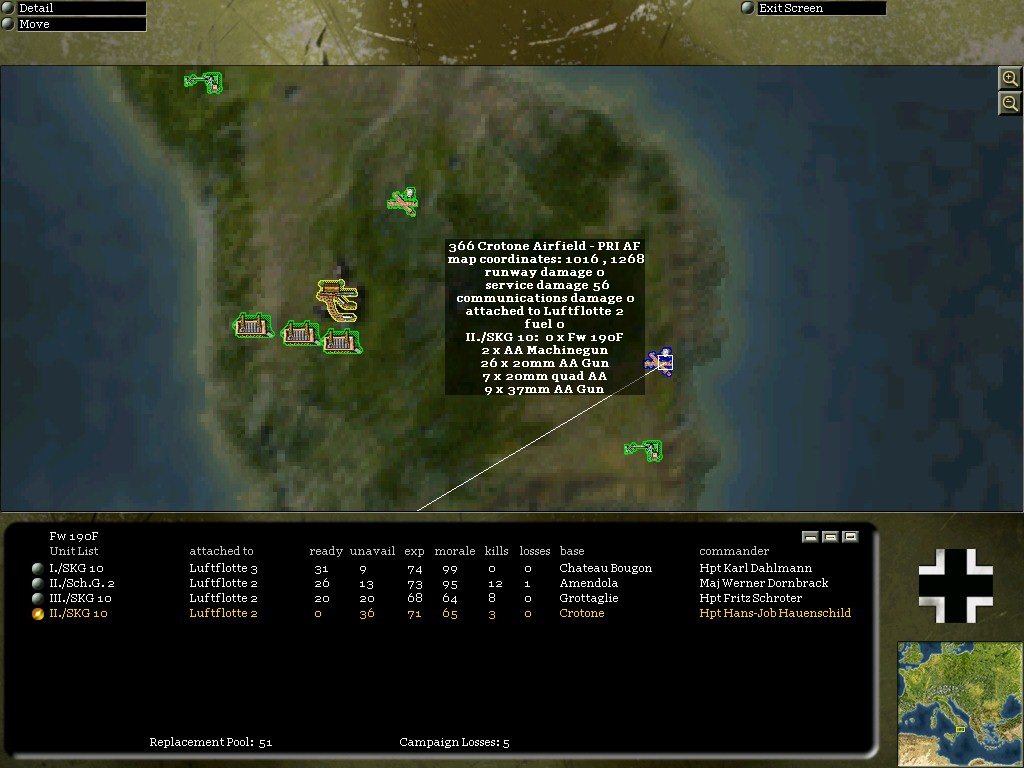Select the rightmost green factory icon
The width and height of the screenshot is (1024, 768).
tap(342, 341)
